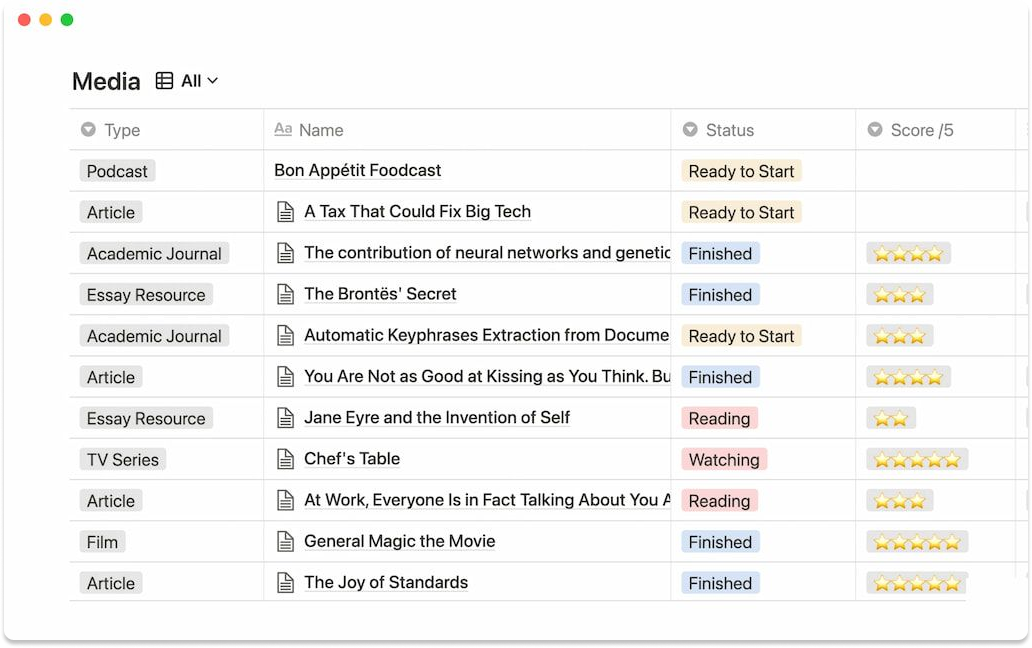Click the TV Series type tag
The height and width of the screenshot is (648, 1032).
tap(122, 460)
